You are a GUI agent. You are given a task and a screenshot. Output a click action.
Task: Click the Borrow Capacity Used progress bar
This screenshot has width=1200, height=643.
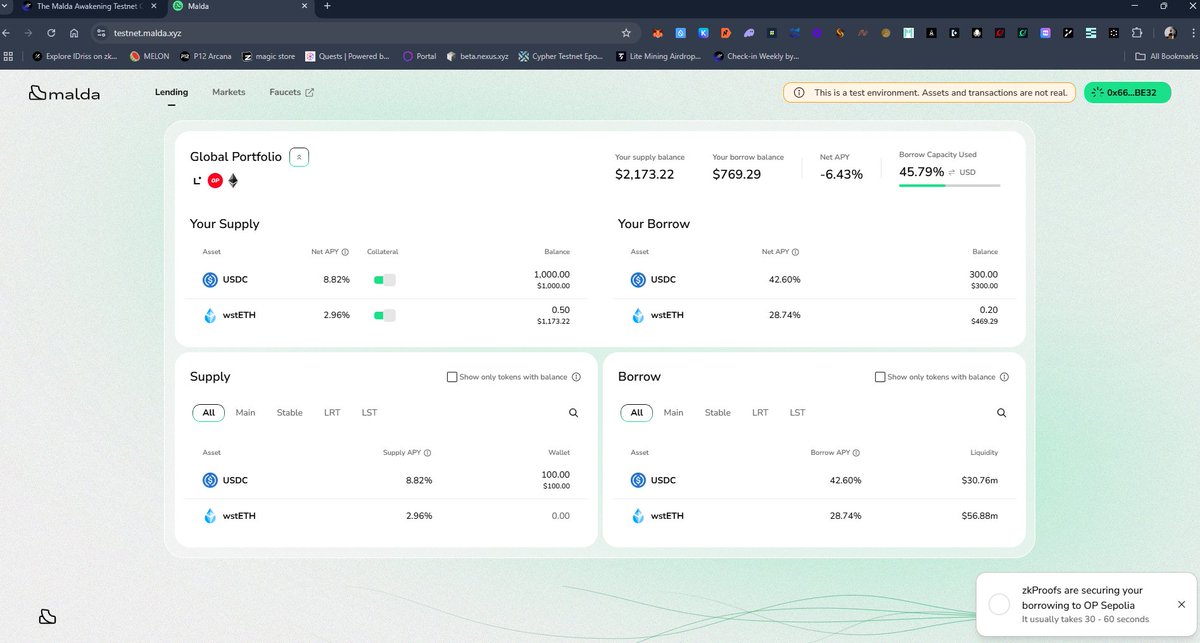(x=949, y=185)
